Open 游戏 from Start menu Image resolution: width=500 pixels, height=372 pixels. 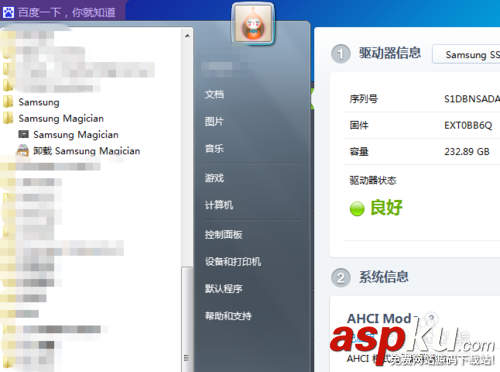(214, 178)
